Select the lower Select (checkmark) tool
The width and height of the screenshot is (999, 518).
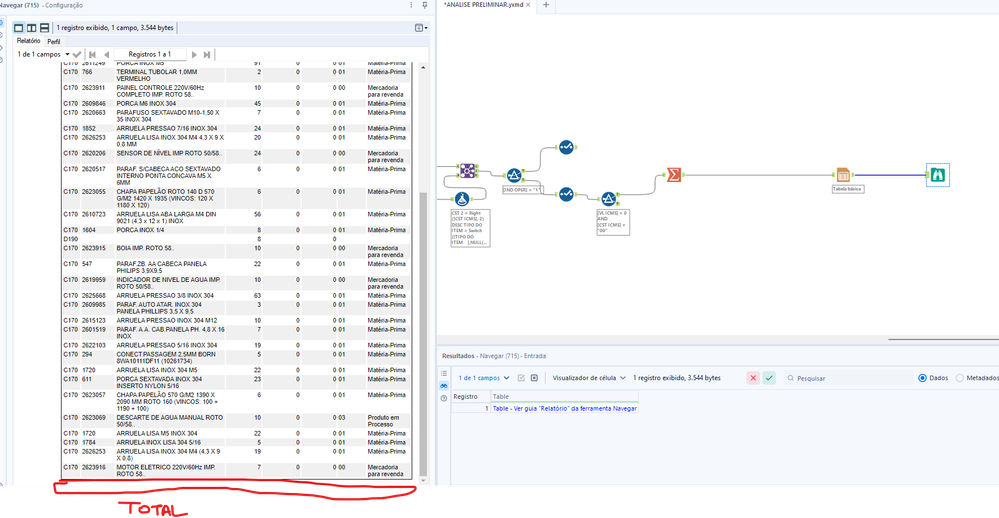tap(566, 194)
